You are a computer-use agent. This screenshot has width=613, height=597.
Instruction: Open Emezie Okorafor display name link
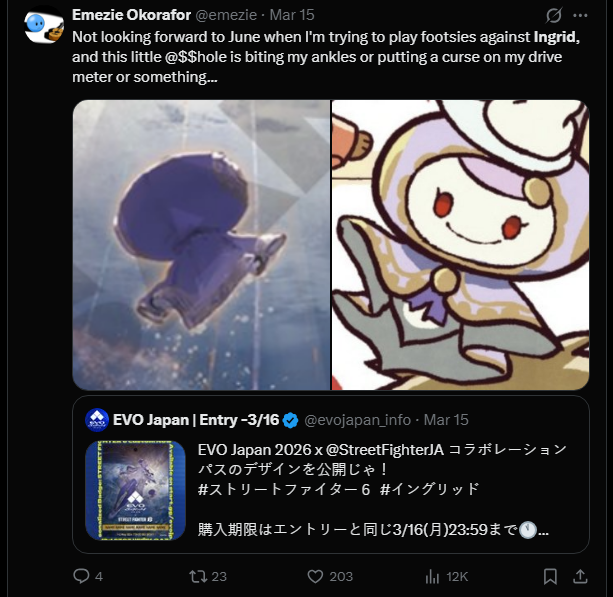[131, 15]
